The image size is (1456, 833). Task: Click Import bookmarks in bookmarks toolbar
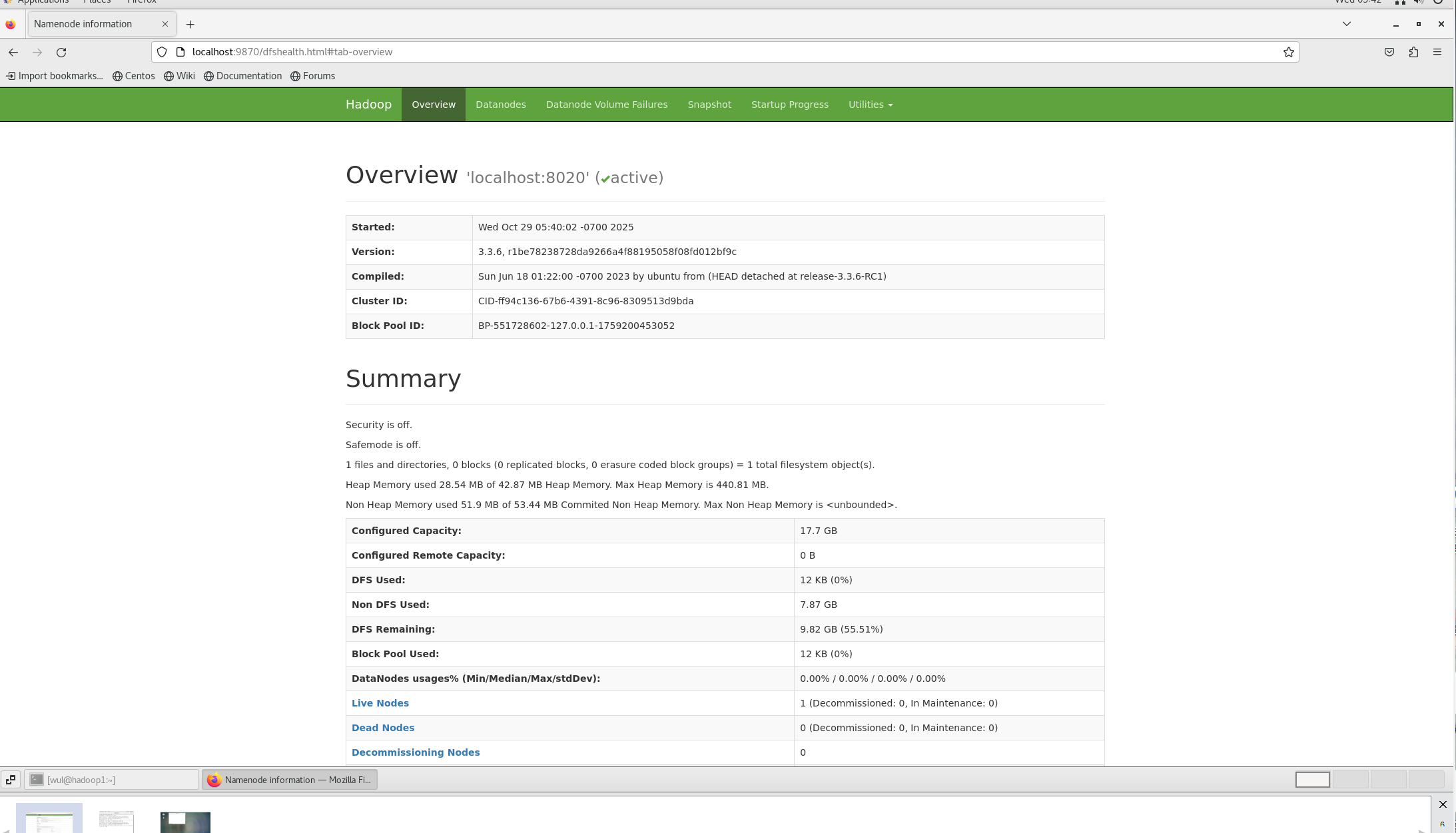tap(55, 76)
